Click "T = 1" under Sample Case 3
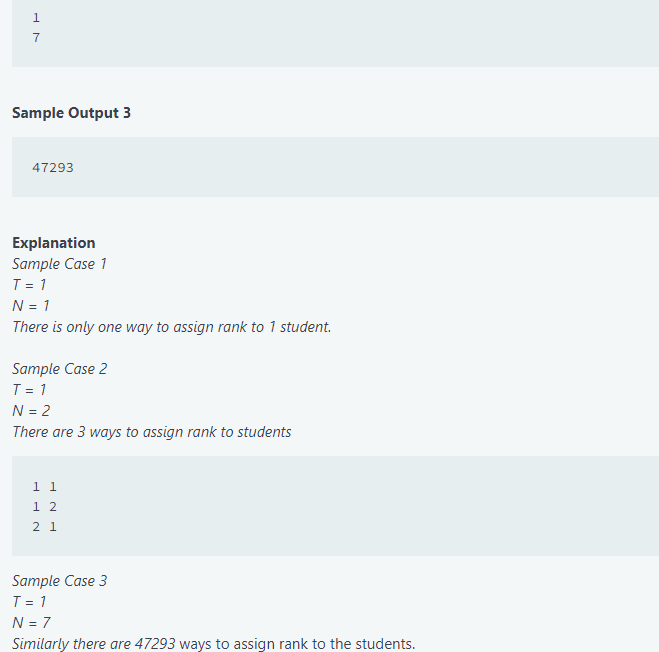This screenshot has width=659, height=652. point(29,602)
